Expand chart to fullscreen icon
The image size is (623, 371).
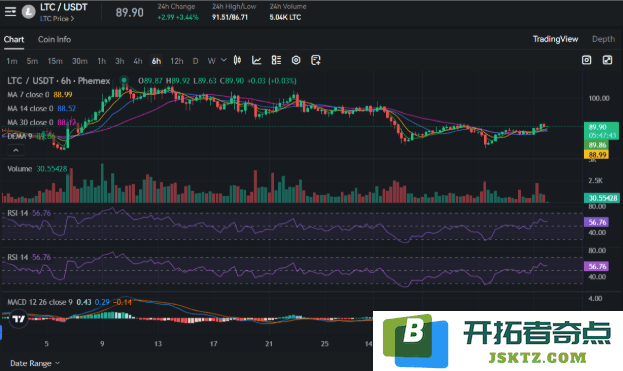pos(607,60)
